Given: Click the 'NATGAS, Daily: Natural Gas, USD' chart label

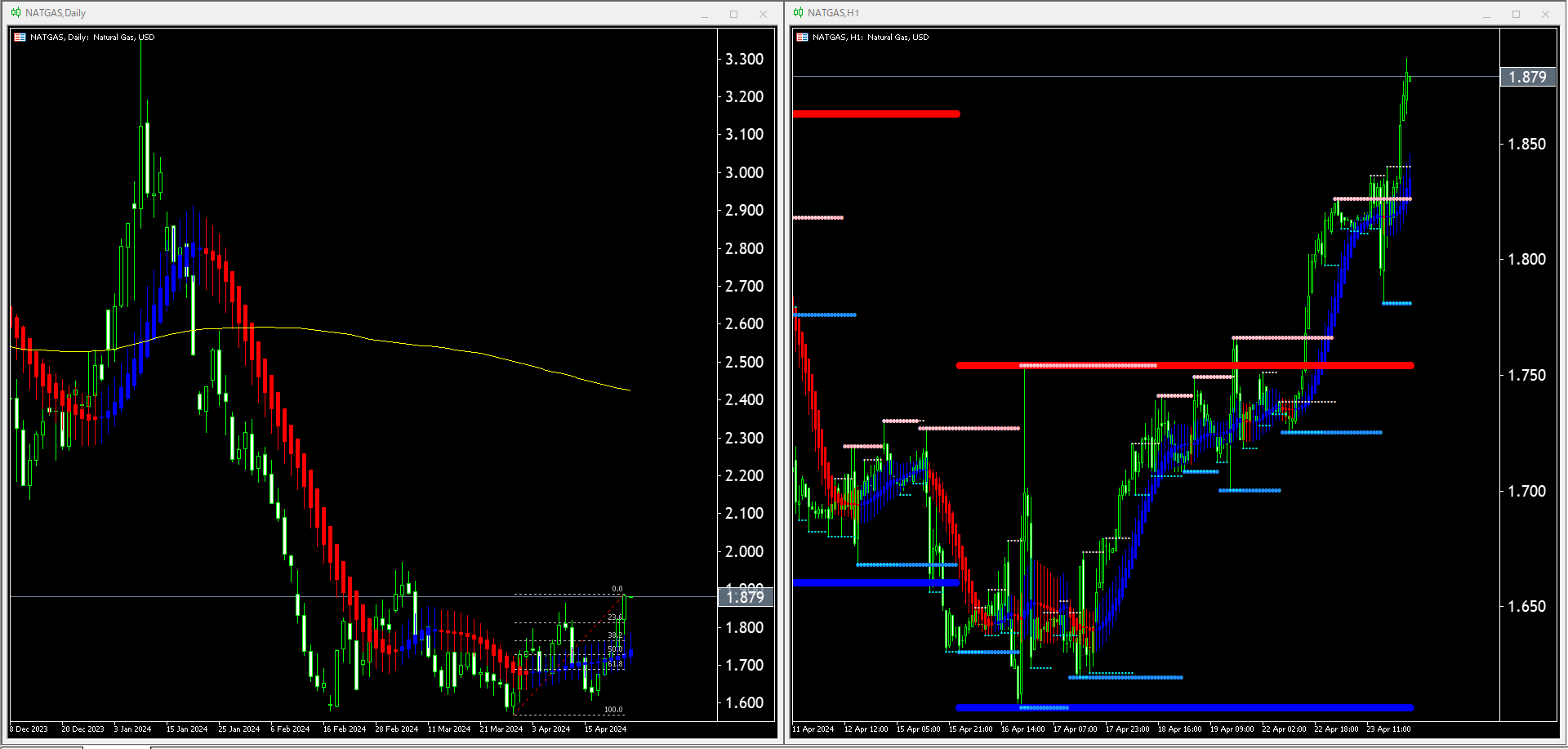Looking at the screenshot, I should point(92,38).
